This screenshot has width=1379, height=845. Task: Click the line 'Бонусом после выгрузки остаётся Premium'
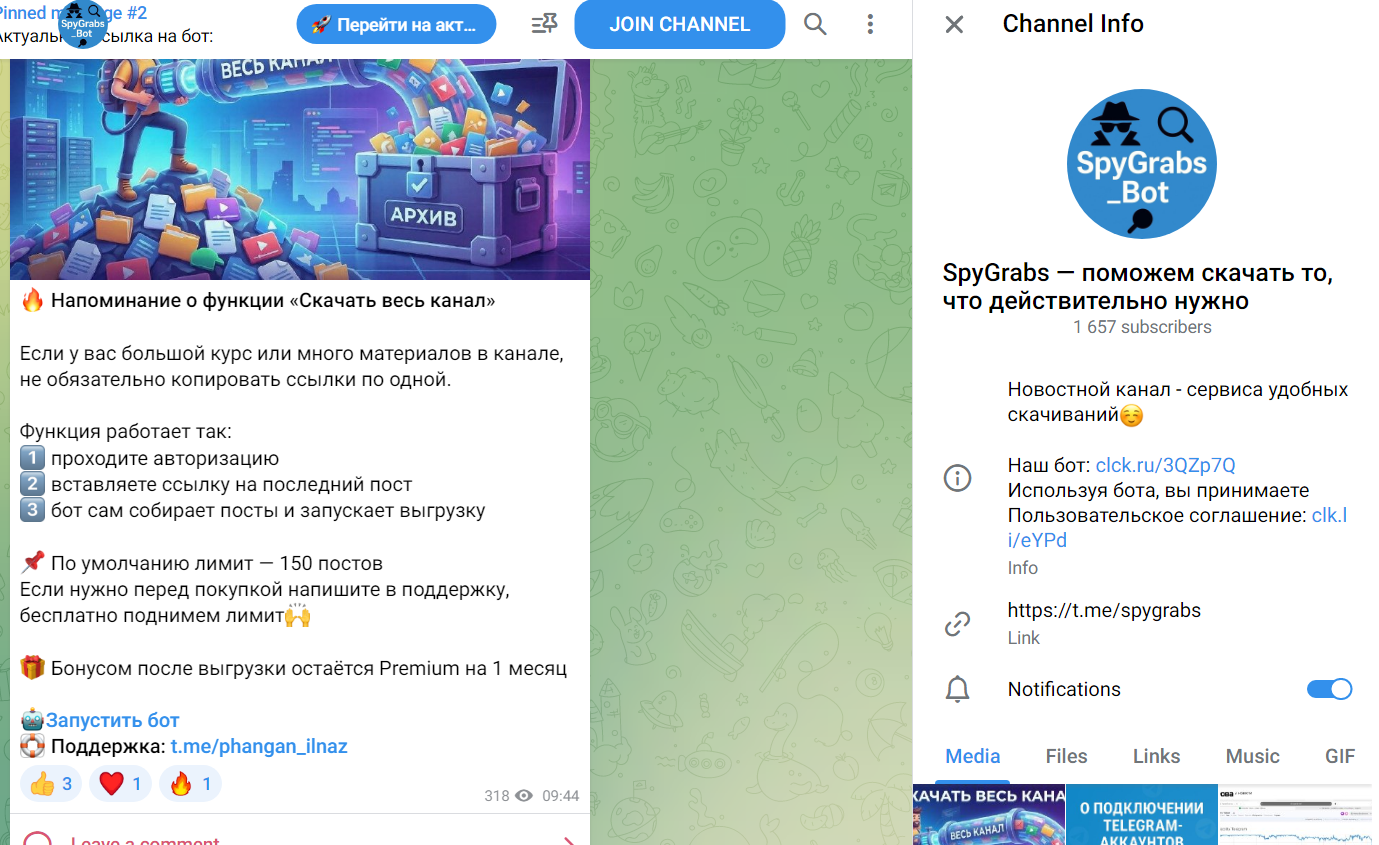[309, 668]
